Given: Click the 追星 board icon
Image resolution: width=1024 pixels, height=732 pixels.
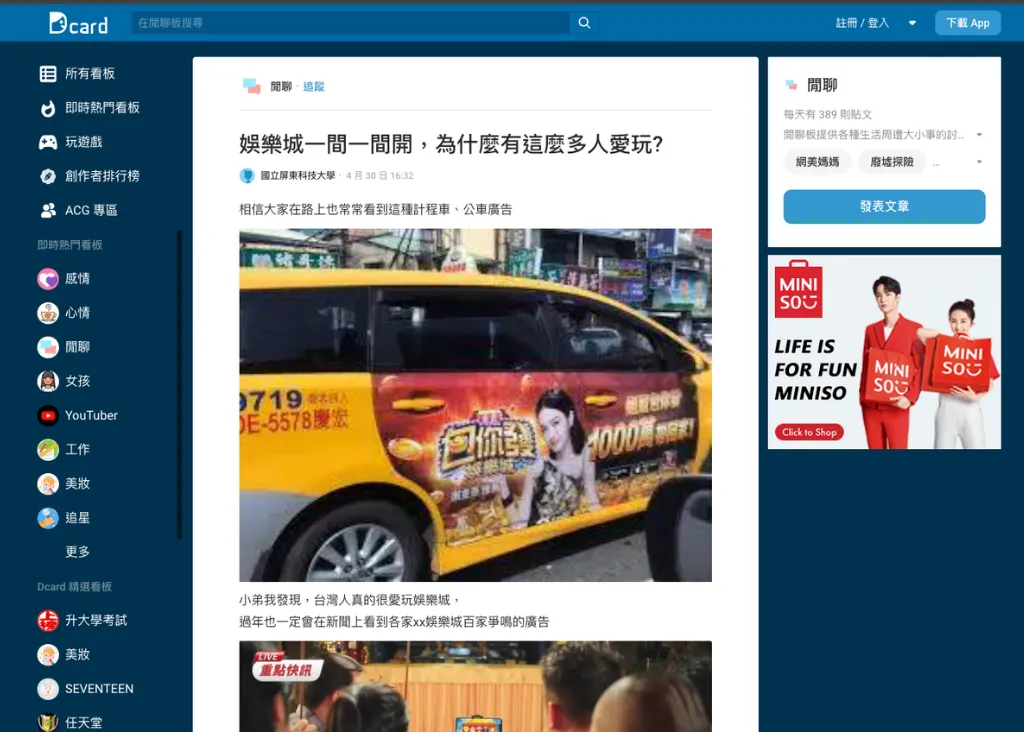Looking at the screenshot, I should (x=48, y=518).
